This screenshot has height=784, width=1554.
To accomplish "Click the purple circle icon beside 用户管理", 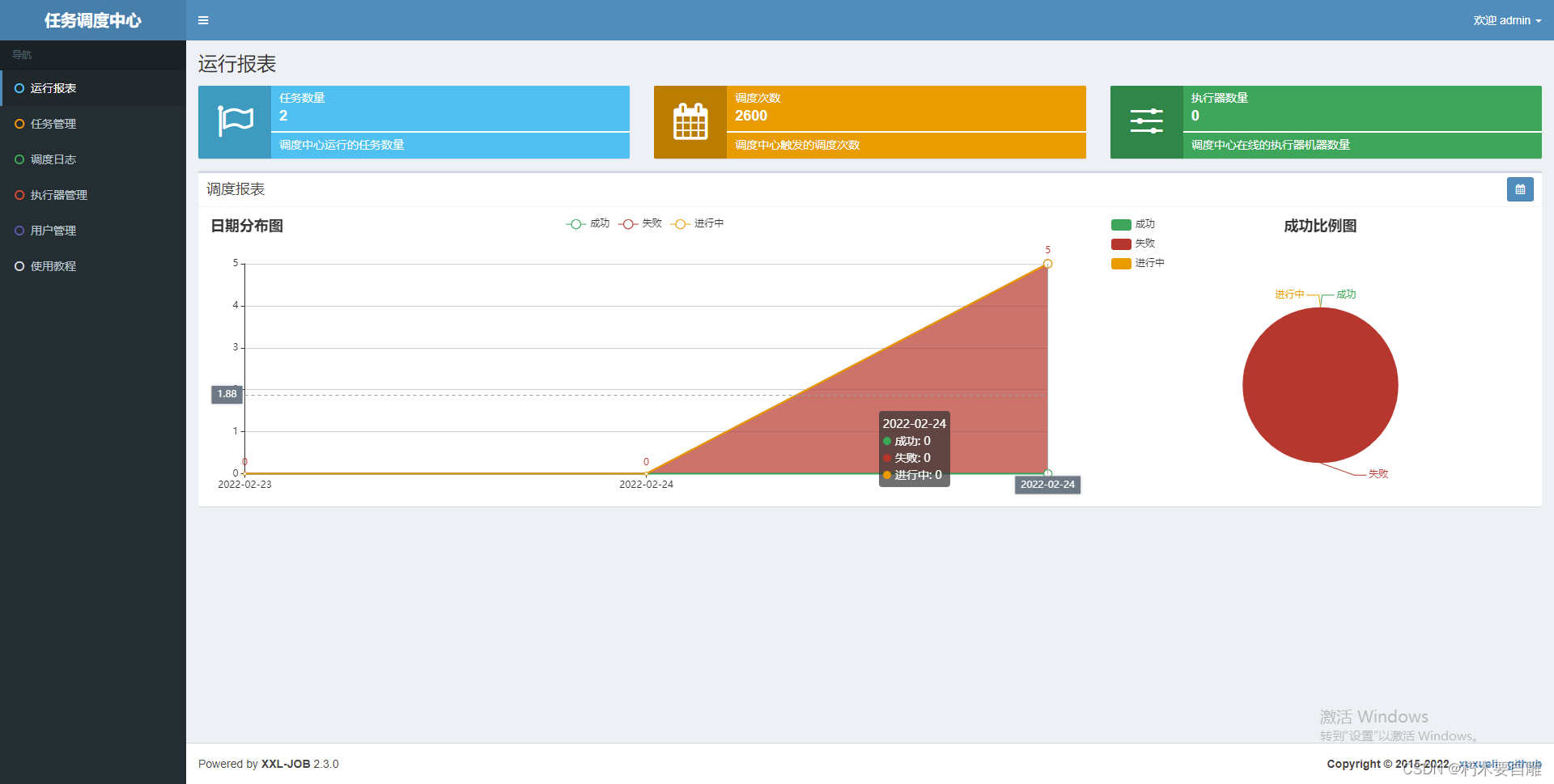I will click(x=19, y=231).
